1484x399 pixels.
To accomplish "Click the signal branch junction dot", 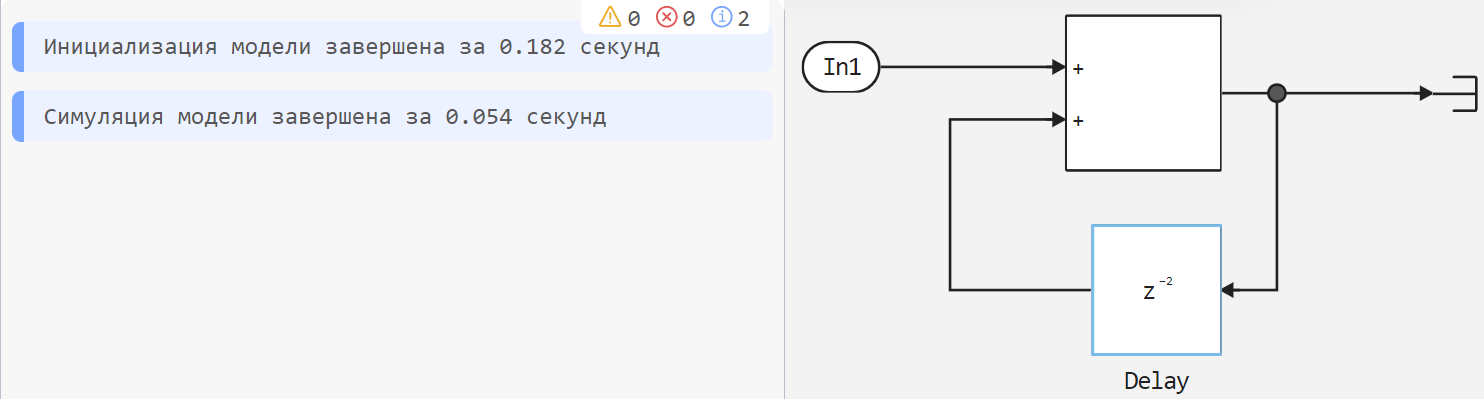I will [1276, 93].
